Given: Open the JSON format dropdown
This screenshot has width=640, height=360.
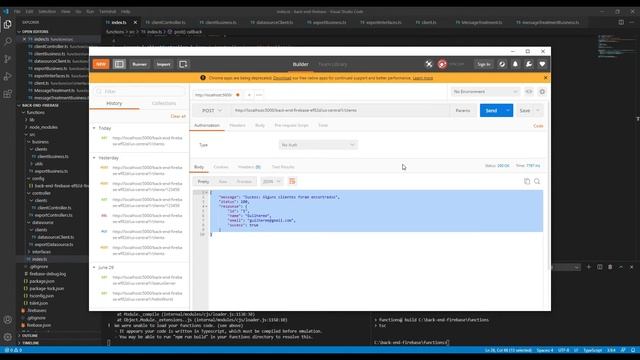Looking at the screenshot, I should pos(272,182).
